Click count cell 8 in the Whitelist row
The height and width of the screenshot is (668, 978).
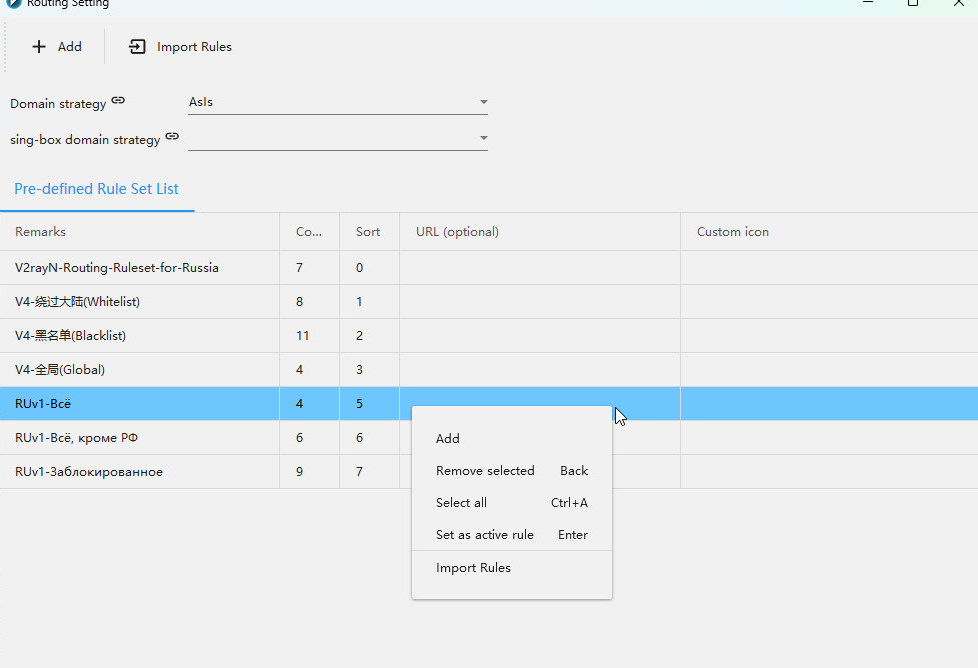[309, 302]
